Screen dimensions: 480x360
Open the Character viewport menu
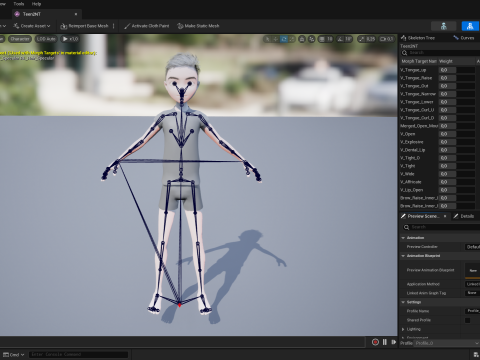pos(20,39)
